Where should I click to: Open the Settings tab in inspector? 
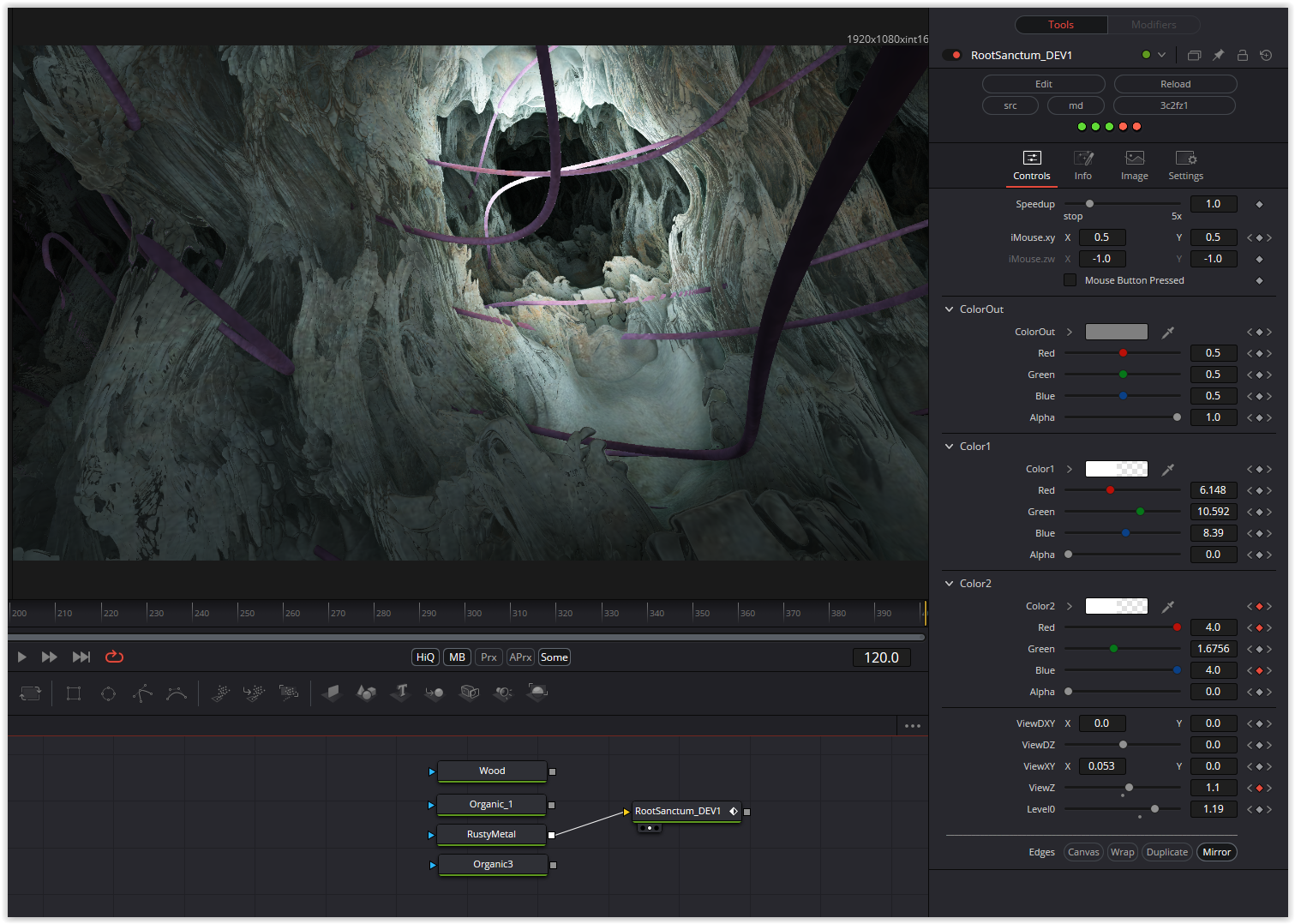coord(1185,165)
